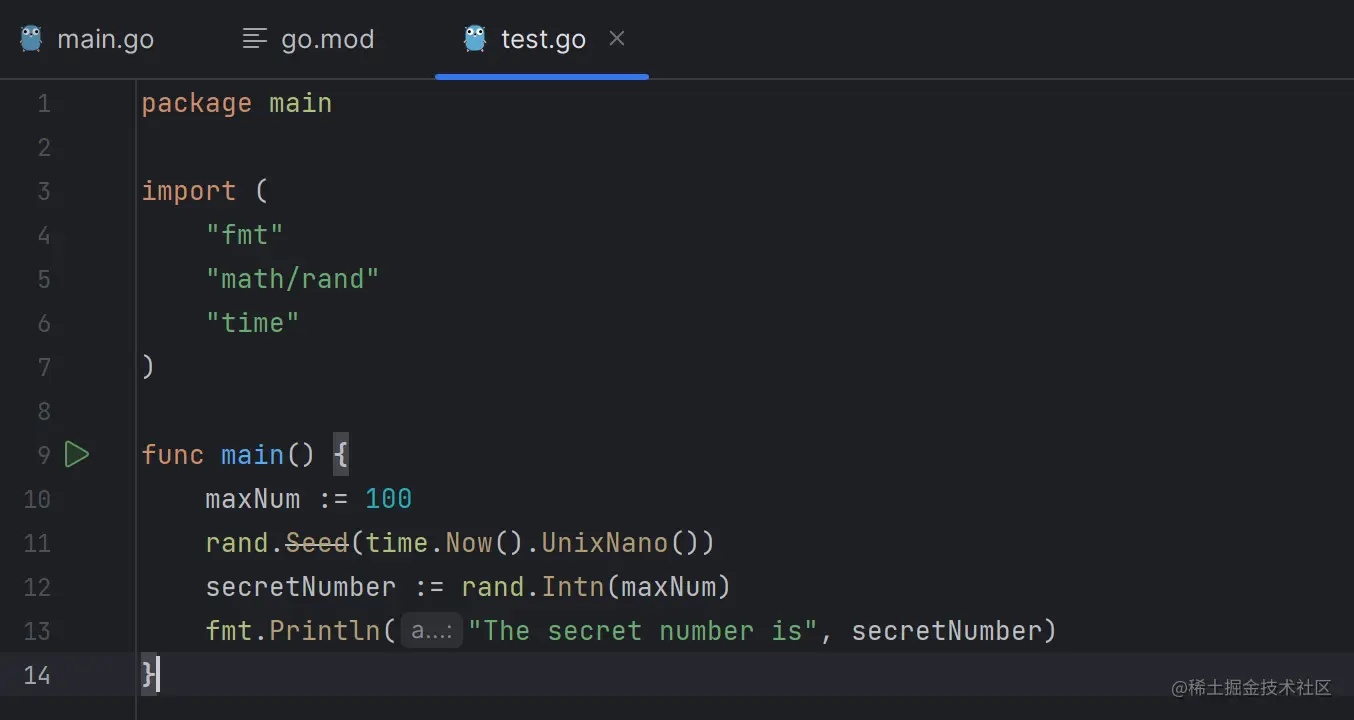
Task: Click the Intn method call
Action: click(573, 587)
